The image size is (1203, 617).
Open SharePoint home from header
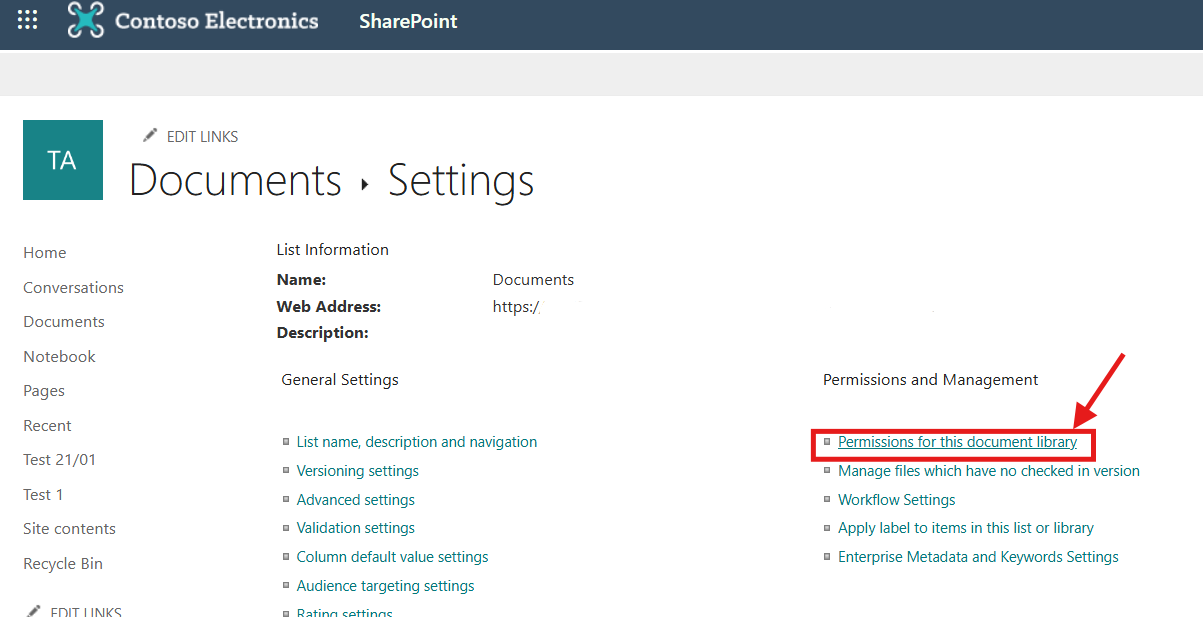(x=408, y=21)
